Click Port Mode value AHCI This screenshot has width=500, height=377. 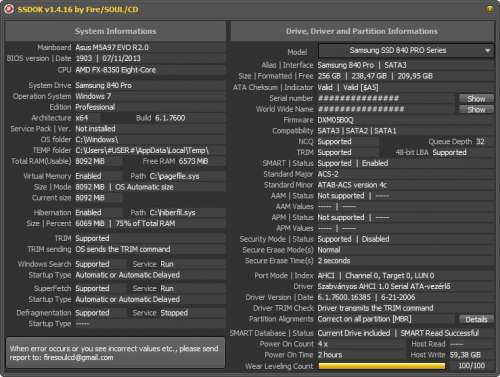click(x=326, y=276)
